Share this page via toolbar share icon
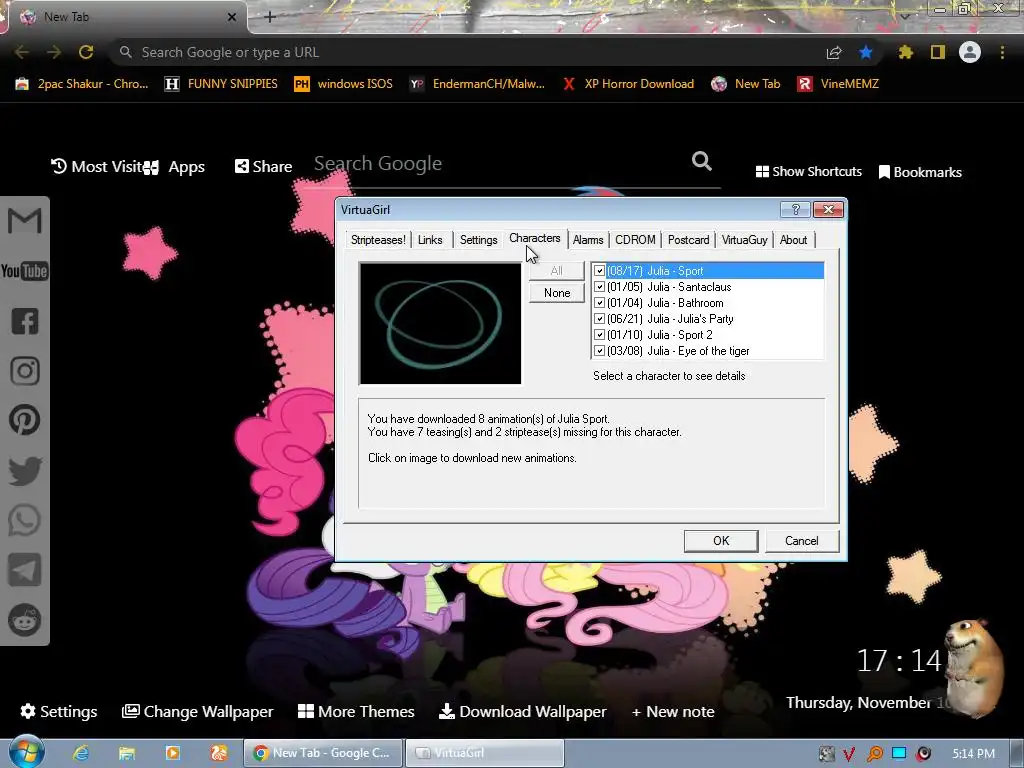Image resolution: width=1024 pixels, height=768 pixels. point(834,52)
